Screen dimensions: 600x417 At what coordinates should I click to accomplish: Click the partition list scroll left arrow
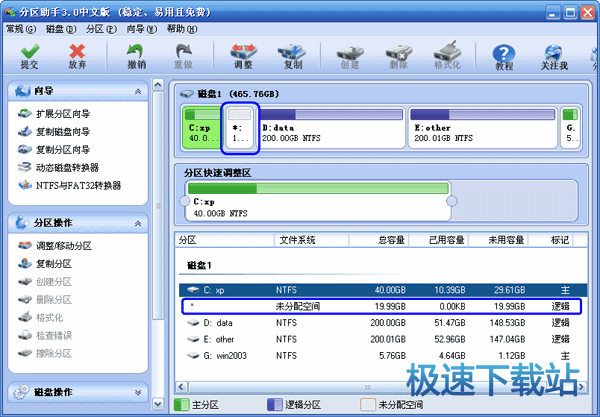[182, 387]
